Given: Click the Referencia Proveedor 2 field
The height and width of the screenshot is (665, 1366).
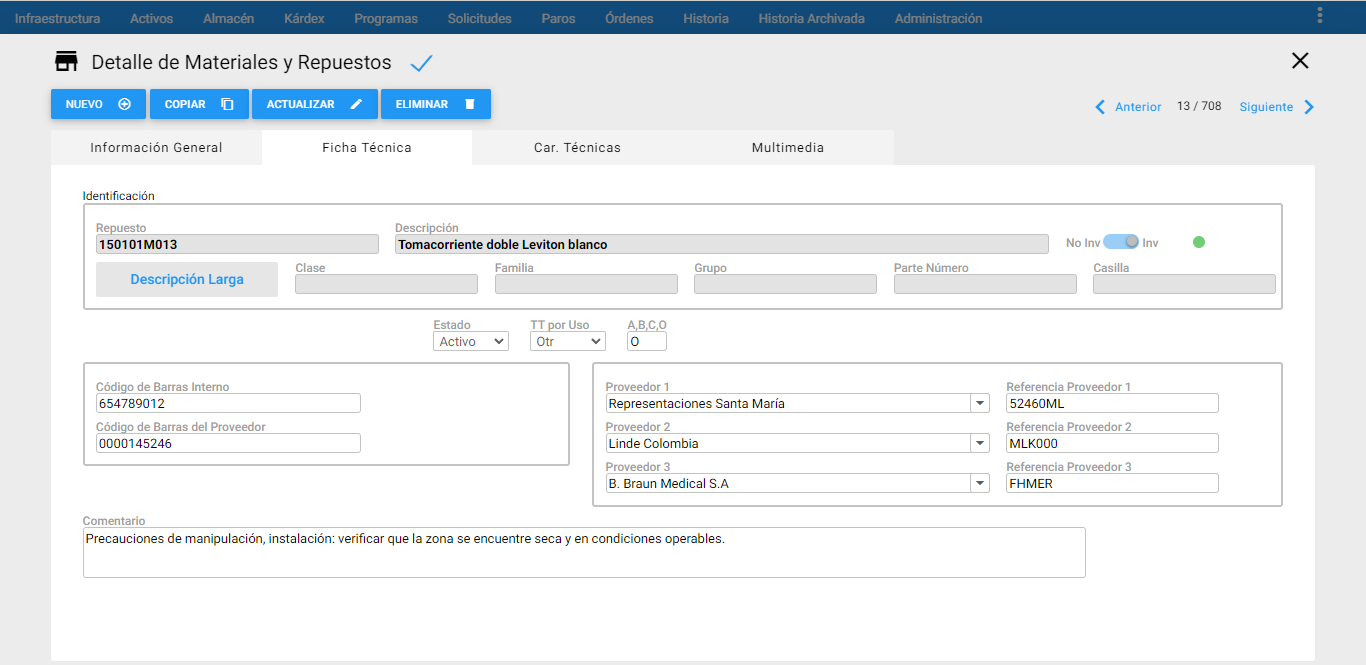Looking at the screenshot, I should [x=1112, y=443].
